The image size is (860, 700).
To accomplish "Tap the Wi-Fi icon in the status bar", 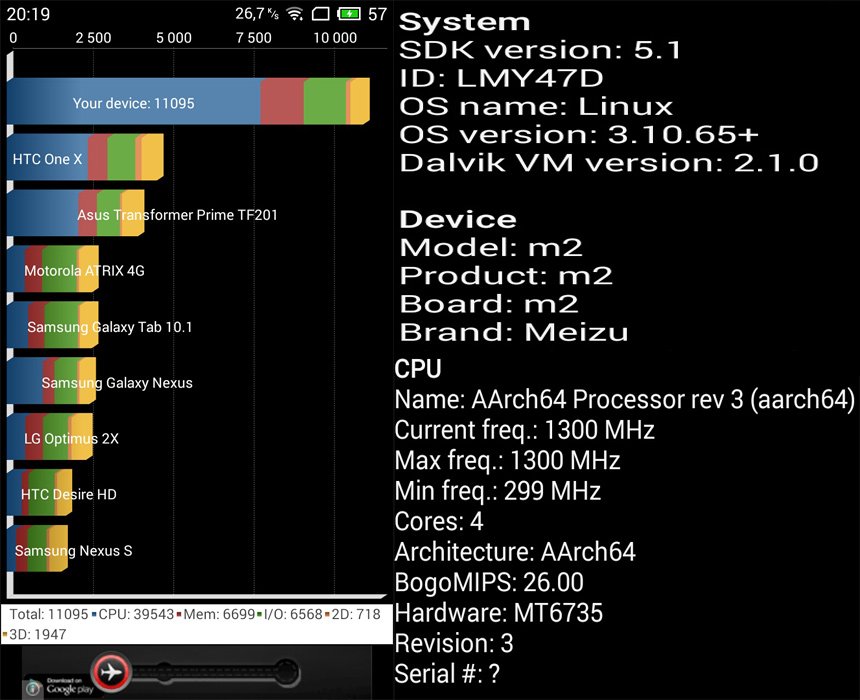I will pyautogui.click(x=295, y=14).
